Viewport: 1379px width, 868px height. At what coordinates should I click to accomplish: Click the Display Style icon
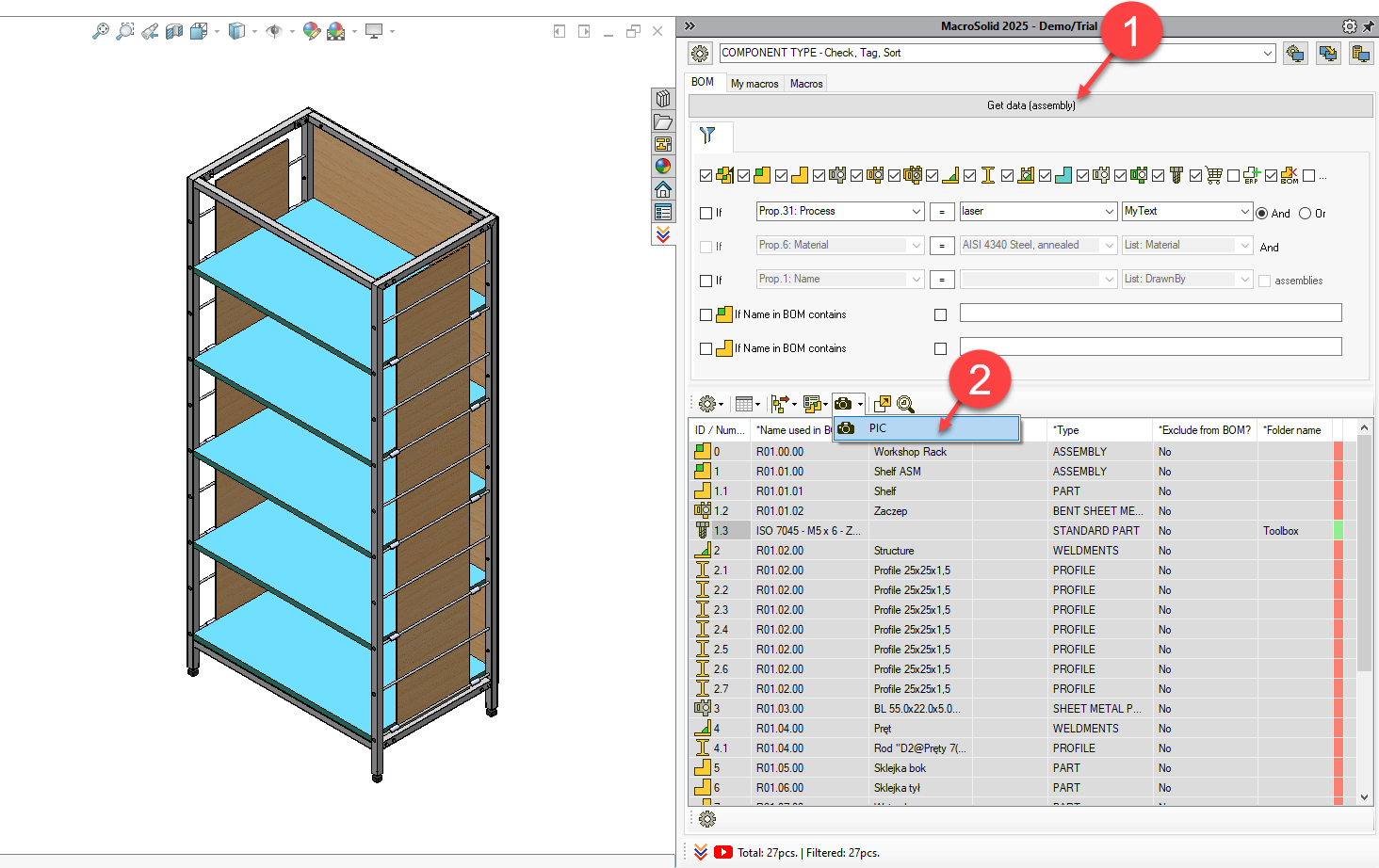(x=236, y=31)
